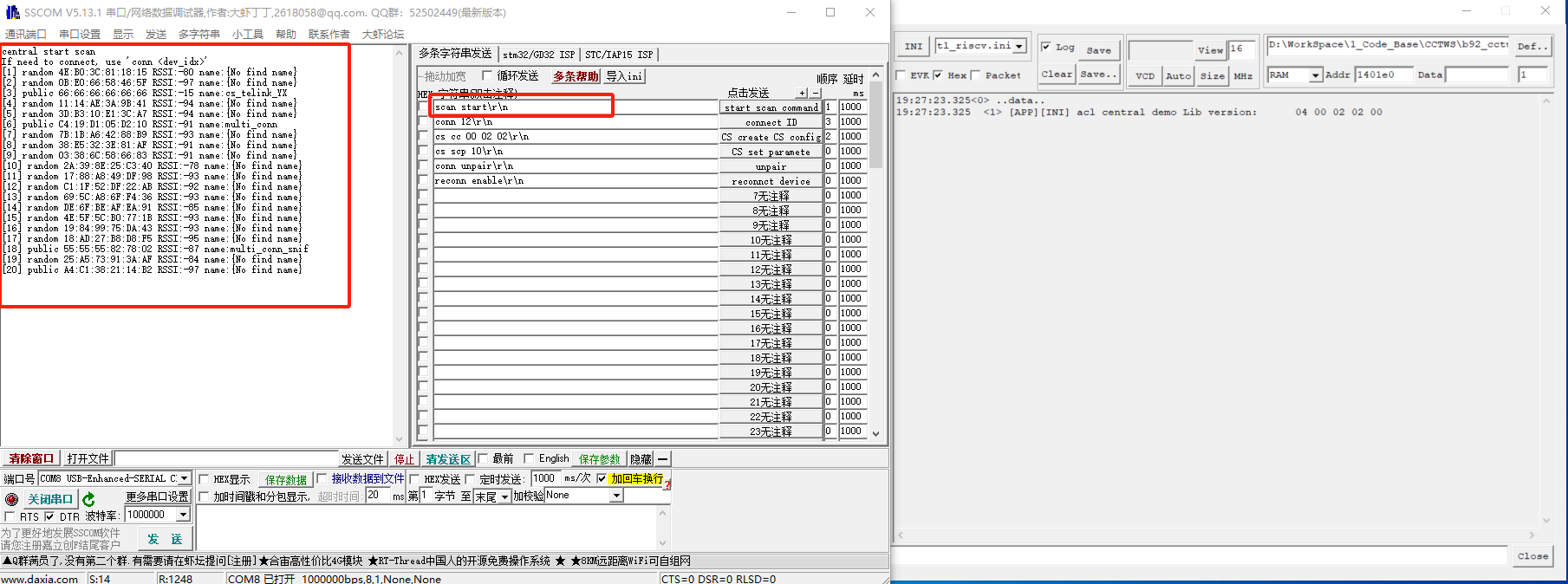Click the green refresh ports icon
This screenshot has height=584, width=1568.
click(88, 499)
